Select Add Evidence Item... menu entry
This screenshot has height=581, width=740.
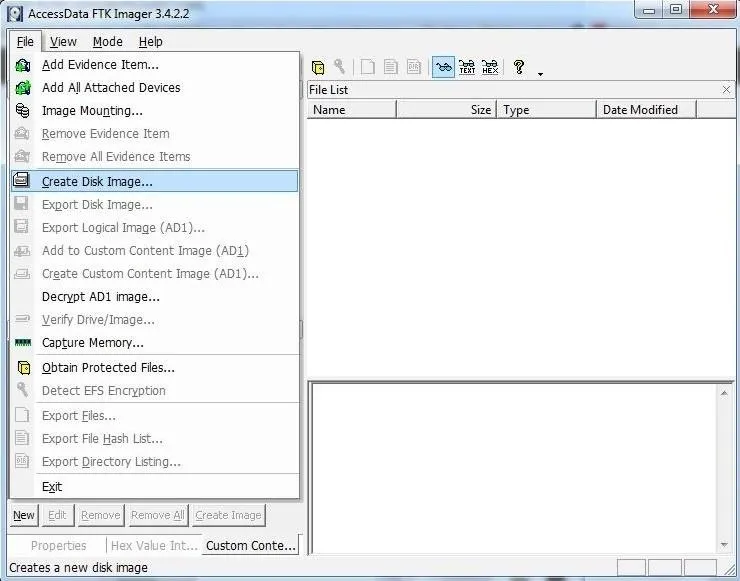[154, 65]
